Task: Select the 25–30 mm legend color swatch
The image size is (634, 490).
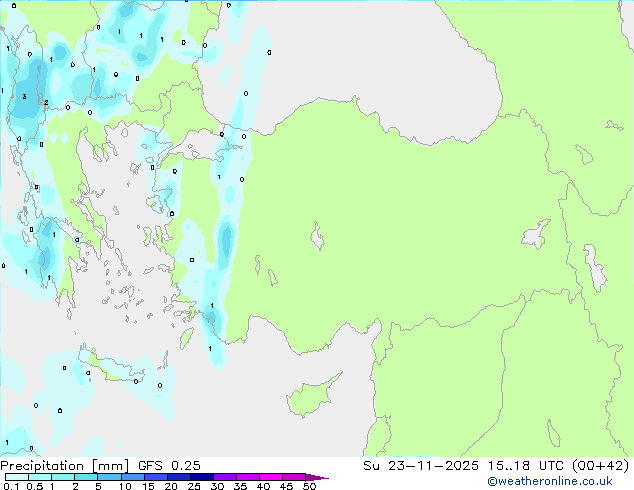Action: click(201, 477)
